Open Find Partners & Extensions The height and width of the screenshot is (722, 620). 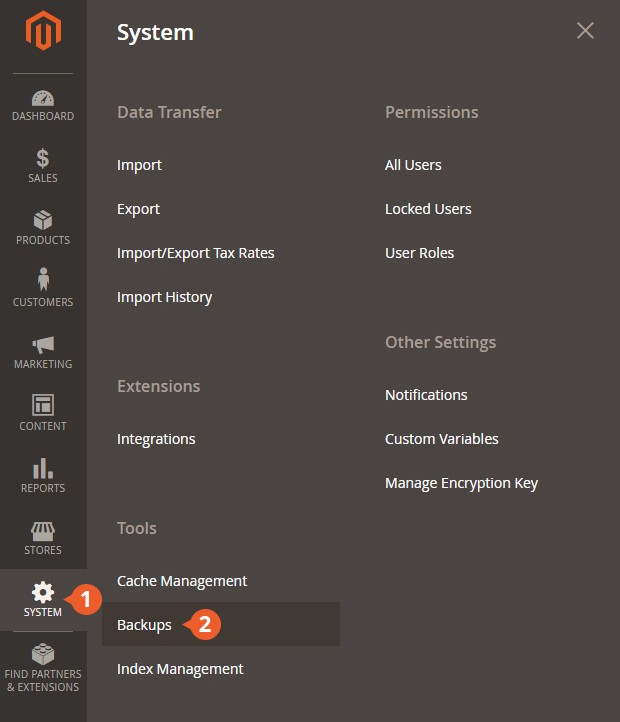tap(43, 668)
